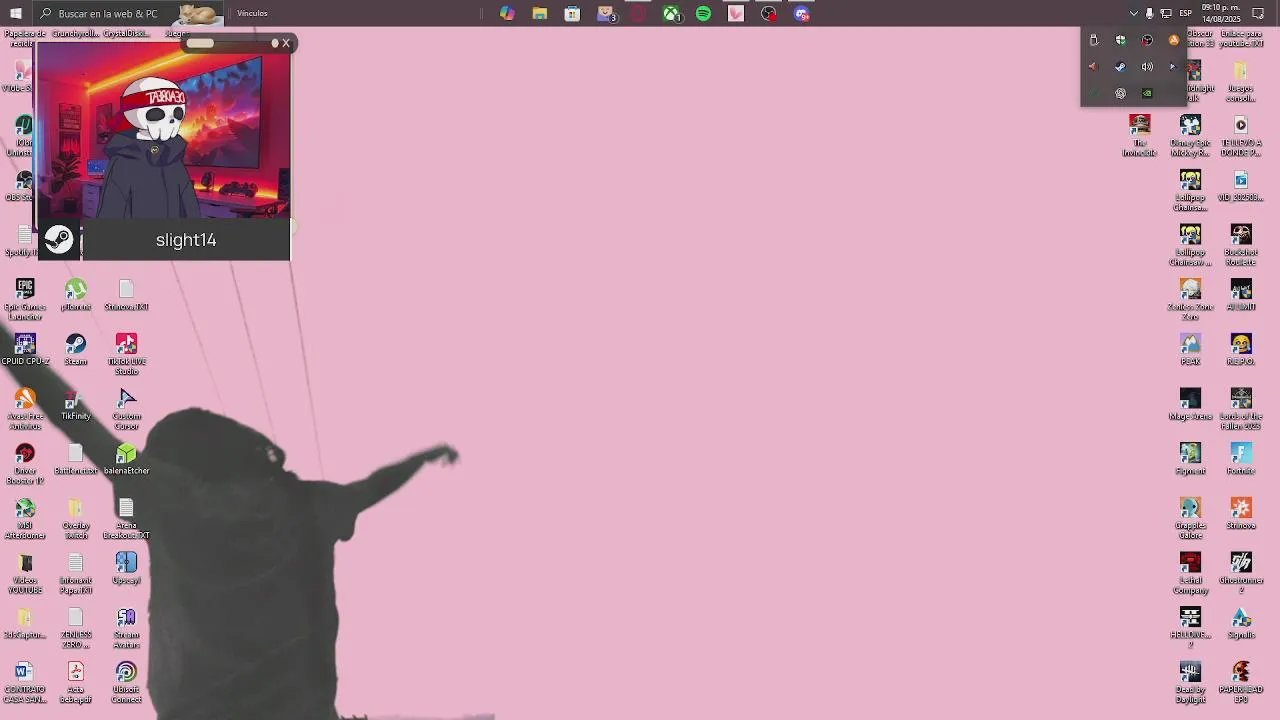Open Xbox app from the taskbar
1280x720 pixels.
tap(671, 13)
